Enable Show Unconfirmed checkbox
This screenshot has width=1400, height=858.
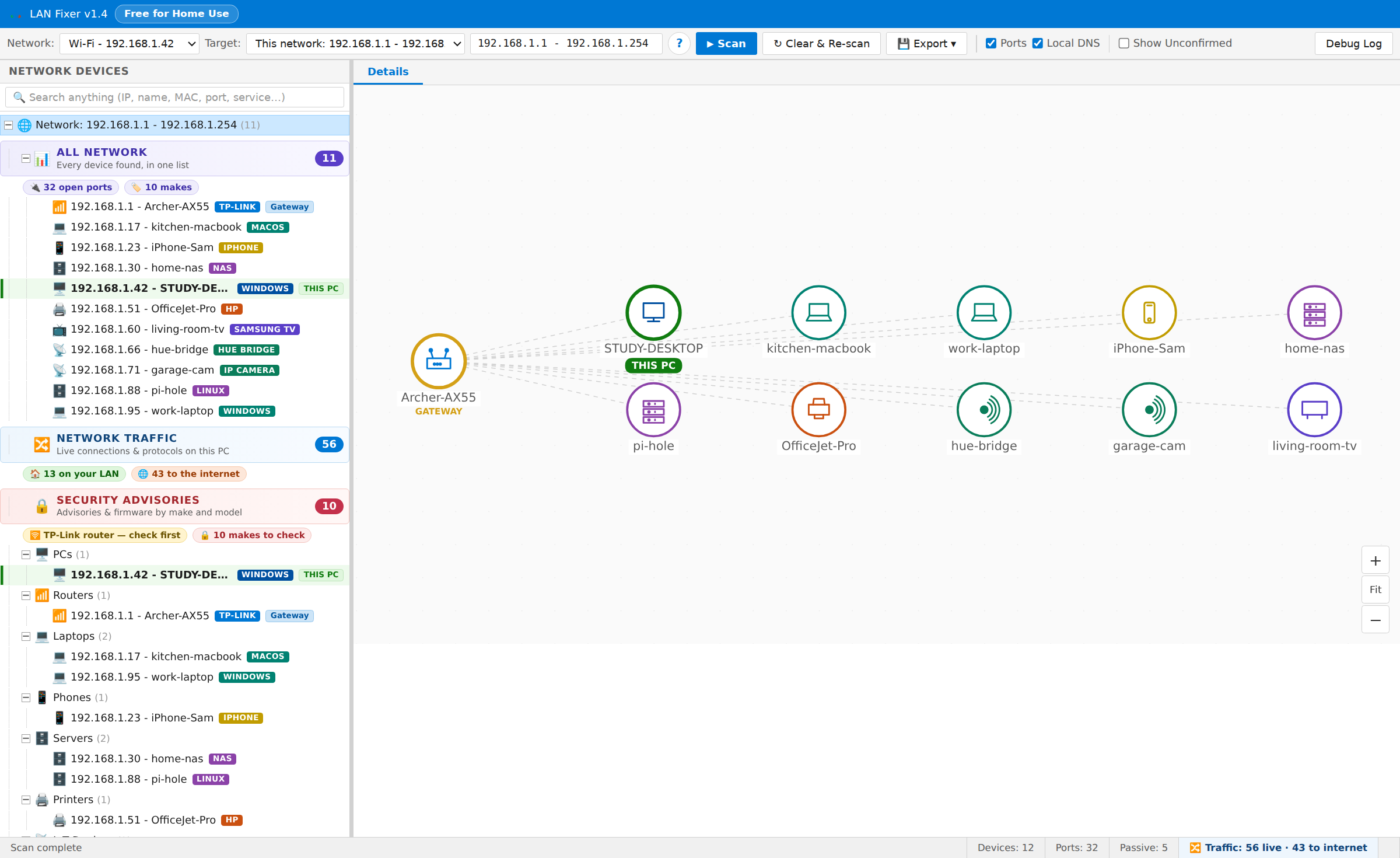tap(1123, 43)
